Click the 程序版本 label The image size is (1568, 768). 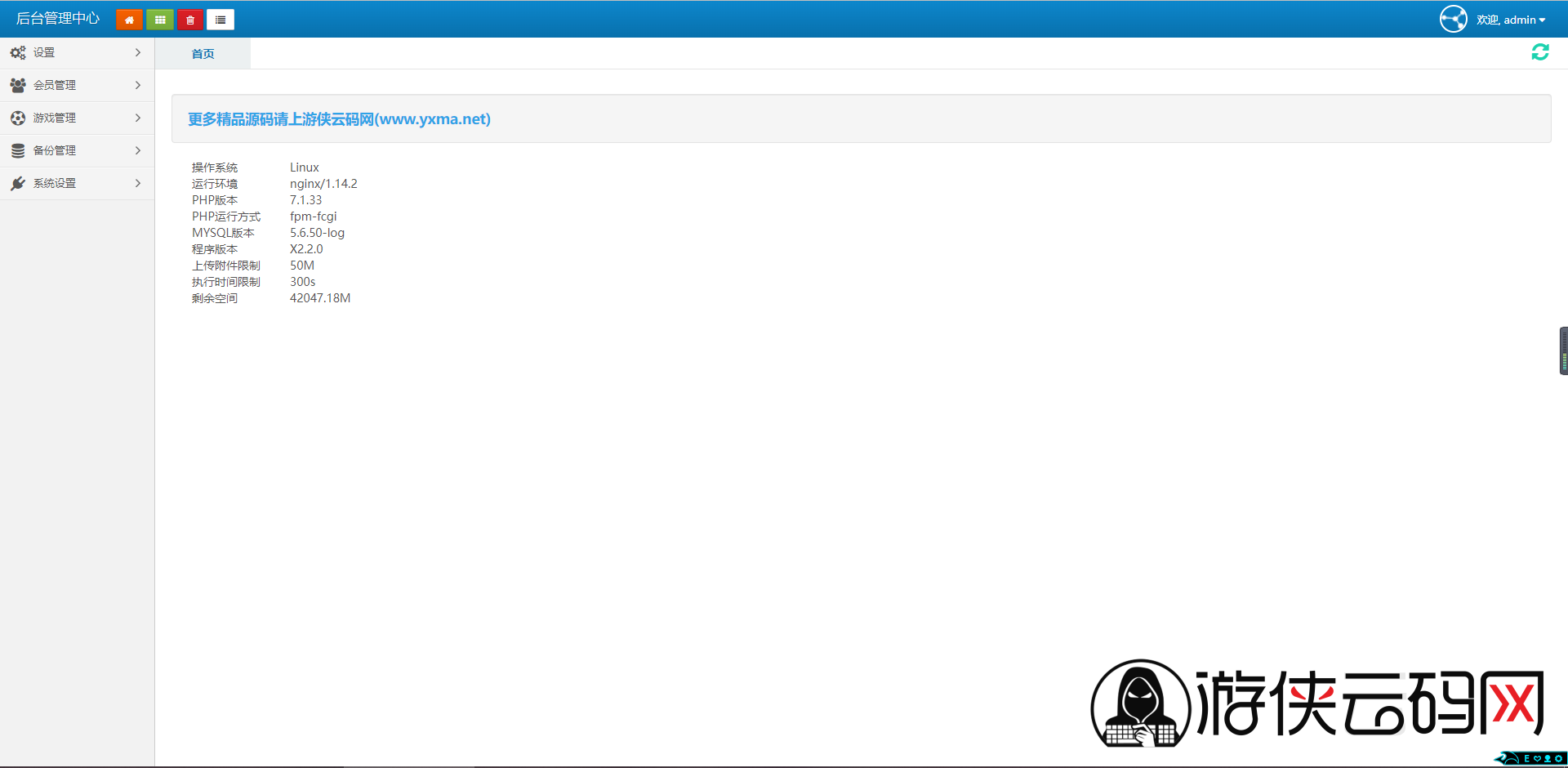point(215,249)
